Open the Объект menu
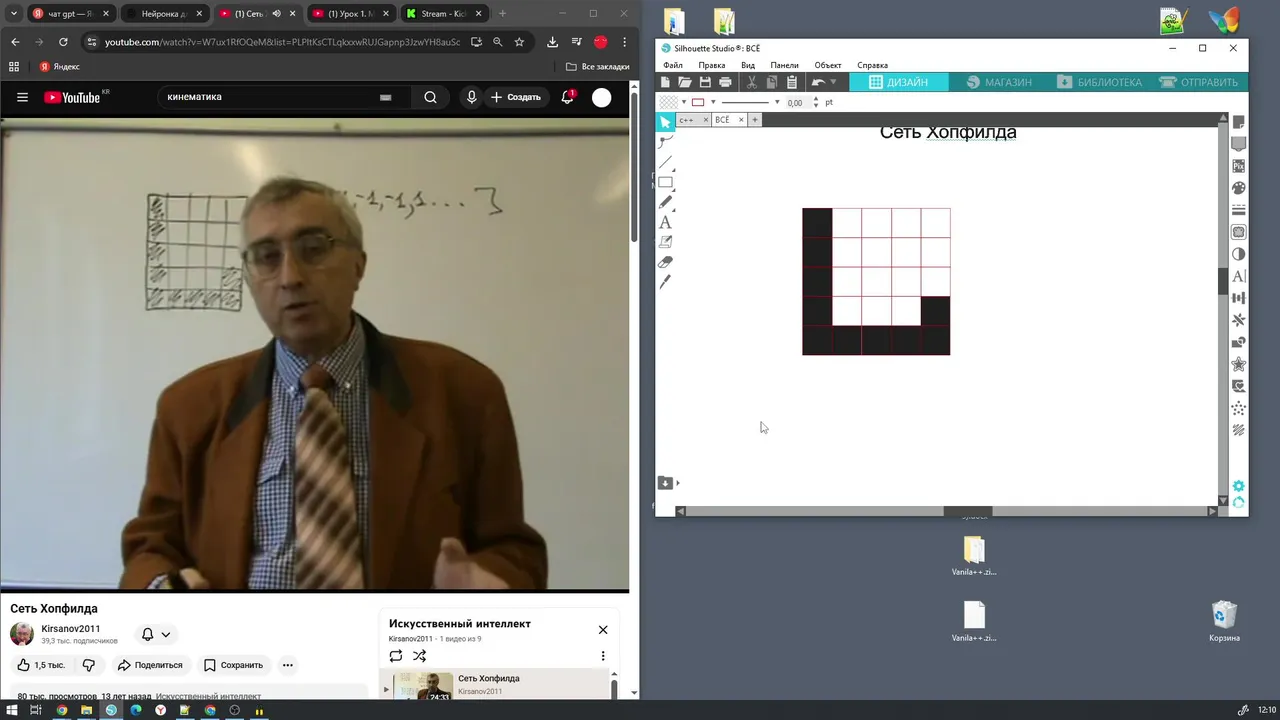Viewport: 1280px width, 720px height. click(x=828, y=65)
